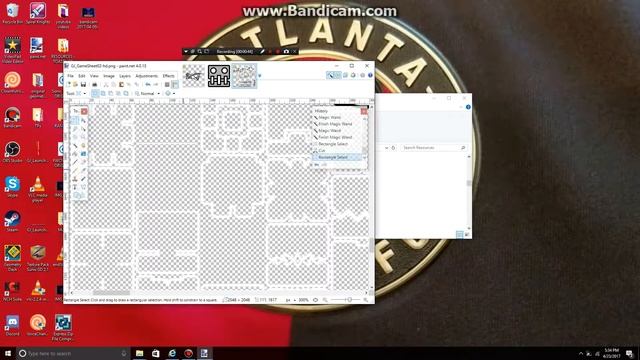
Task: Open the Tool chooser dropdown arrow
Action: (x=84, y=93)
